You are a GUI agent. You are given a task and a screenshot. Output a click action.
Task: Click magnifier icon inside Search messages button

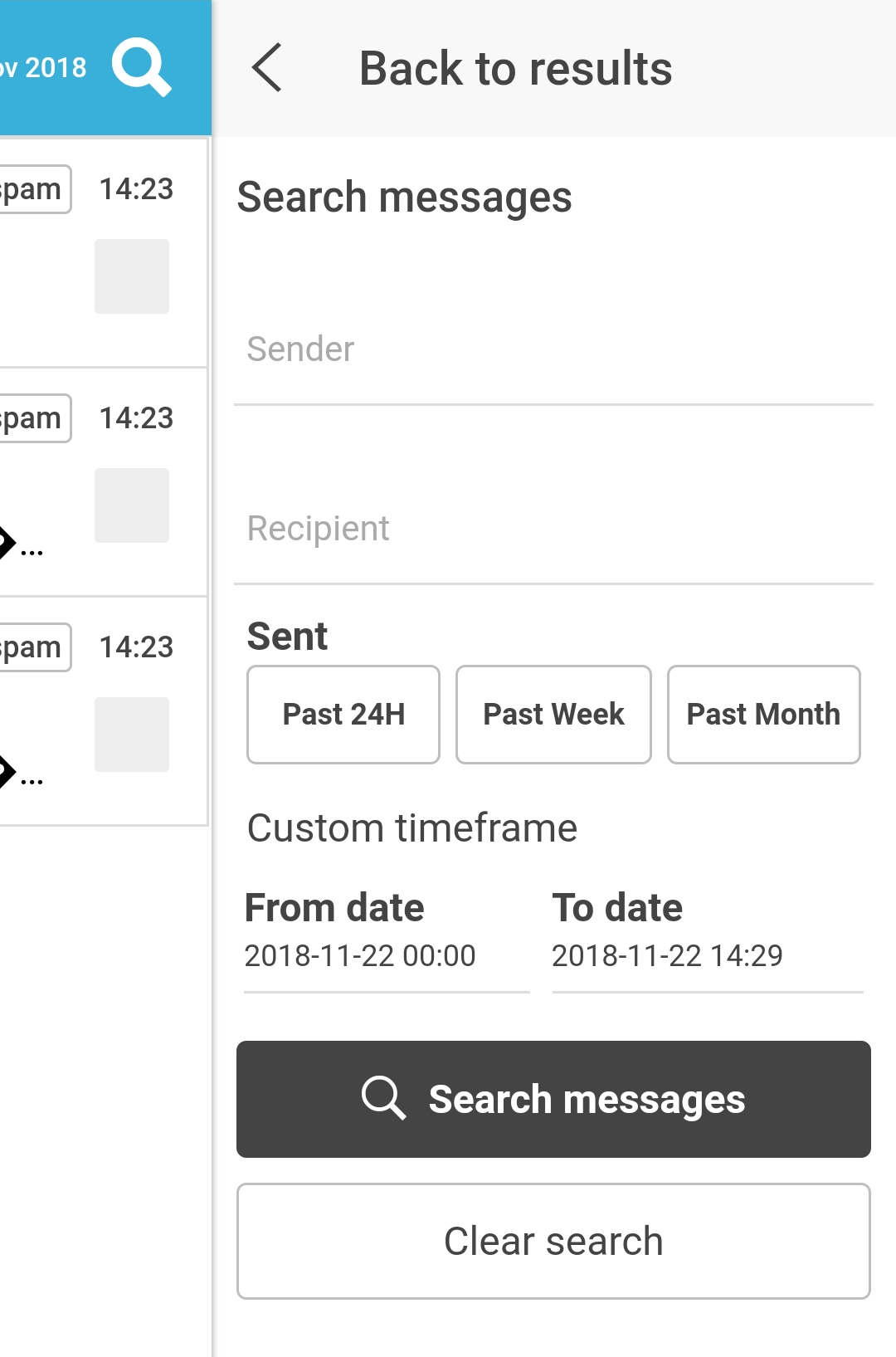383,1099
